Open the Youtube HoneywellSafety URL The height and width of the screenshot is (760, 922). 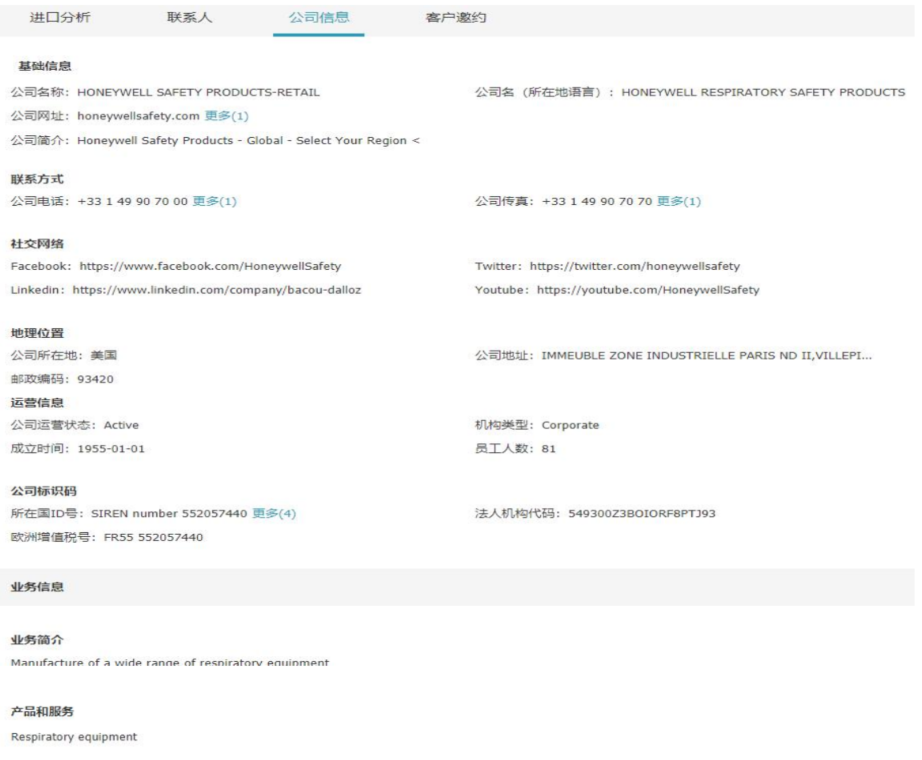click(648, 290)
